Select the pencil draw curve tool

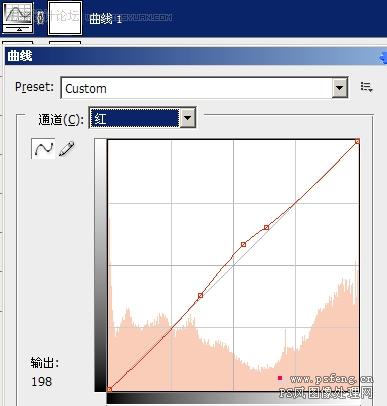click(x=66, y=149)
